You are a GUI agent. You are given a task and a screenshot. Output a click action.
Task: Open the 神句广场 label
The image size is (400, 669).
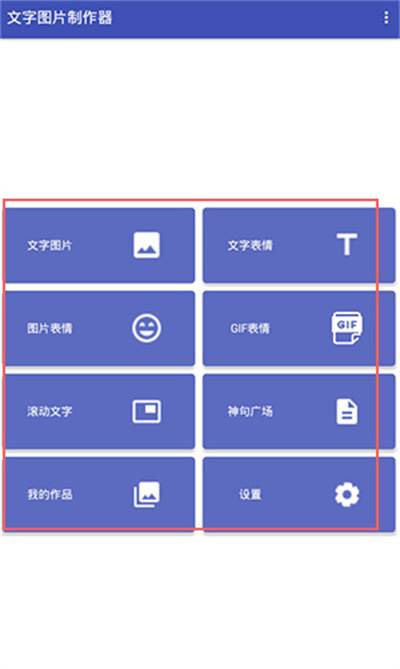[x=250, y=411]
